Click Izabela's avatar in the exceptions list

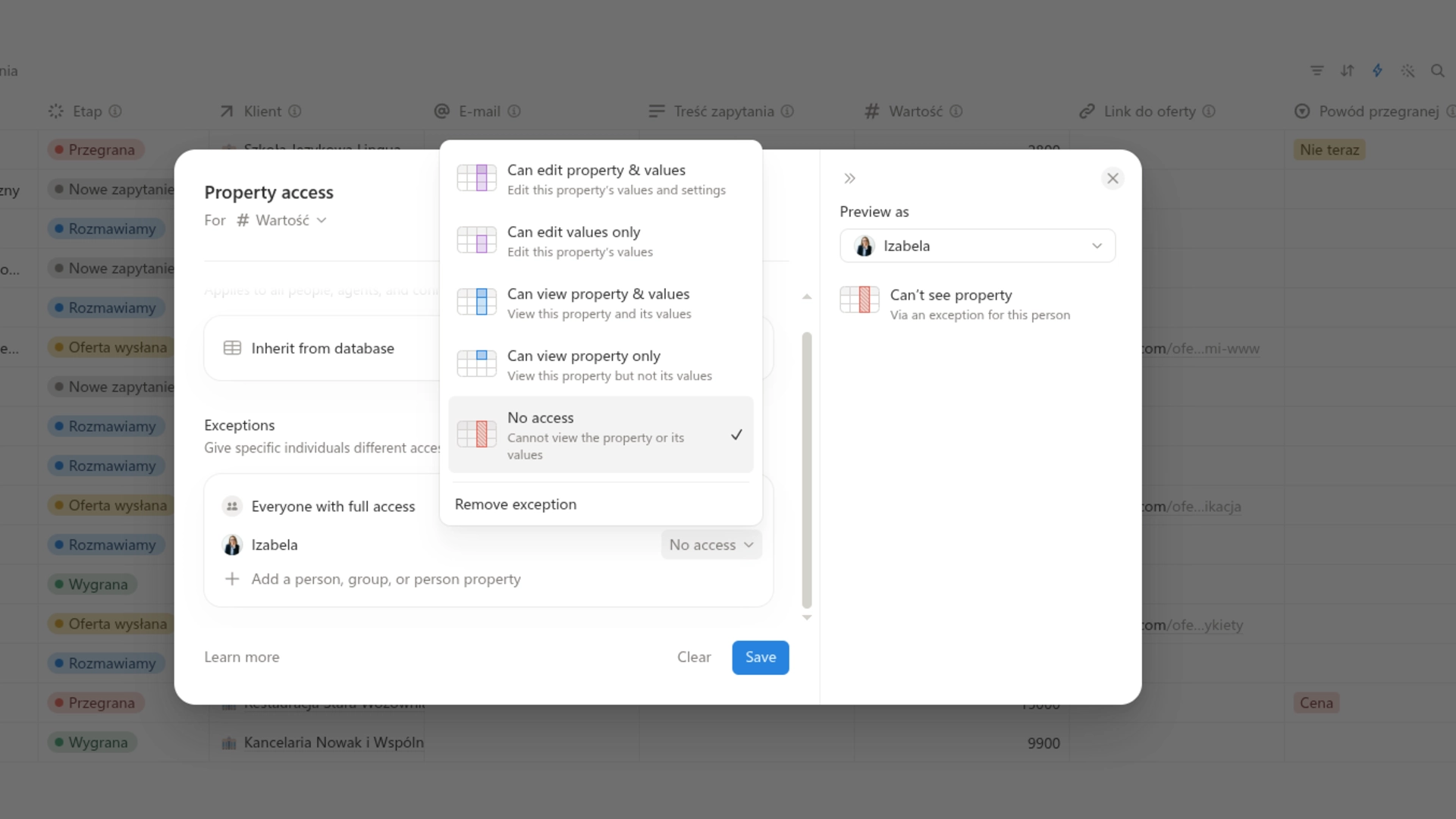(232, 544)
